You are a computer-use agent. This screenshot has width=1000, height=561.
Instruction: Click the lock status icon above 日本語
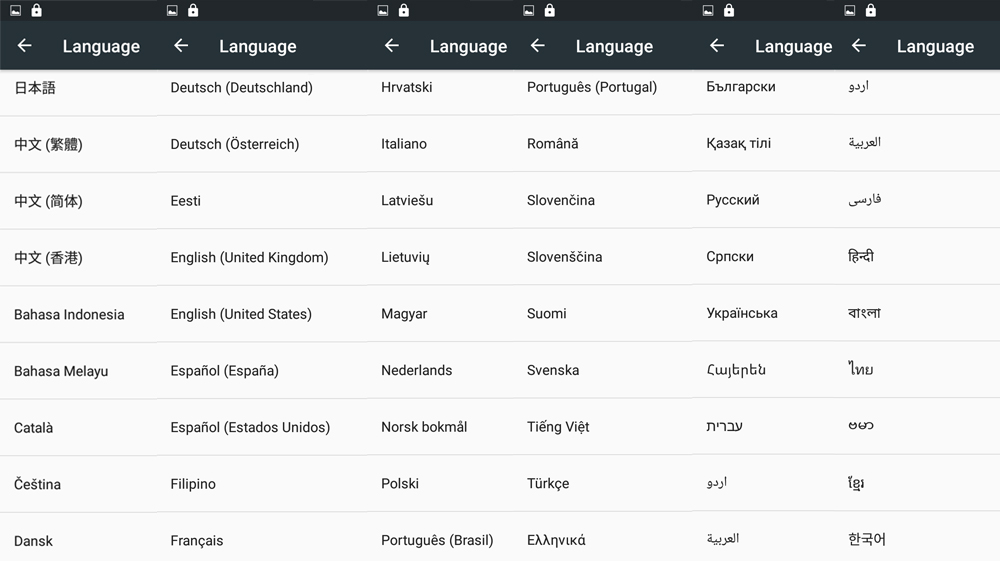pos(36,10)
